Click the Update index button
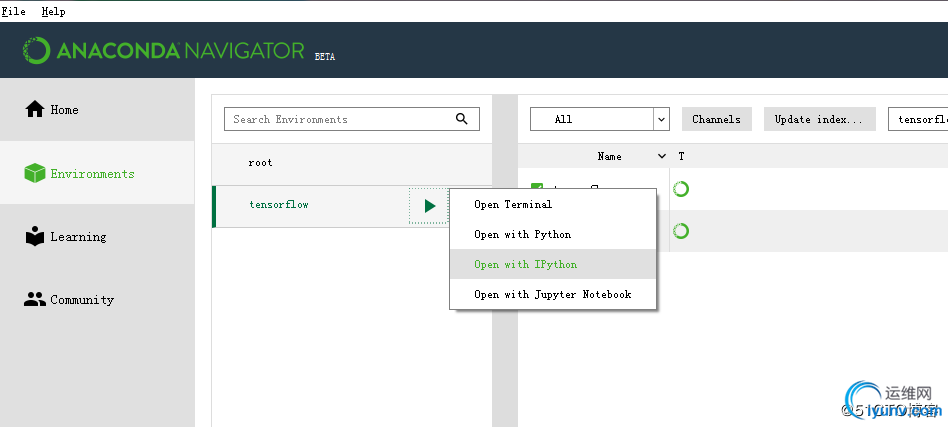Viewport: 948px width, 427px height. click(820, 119)
